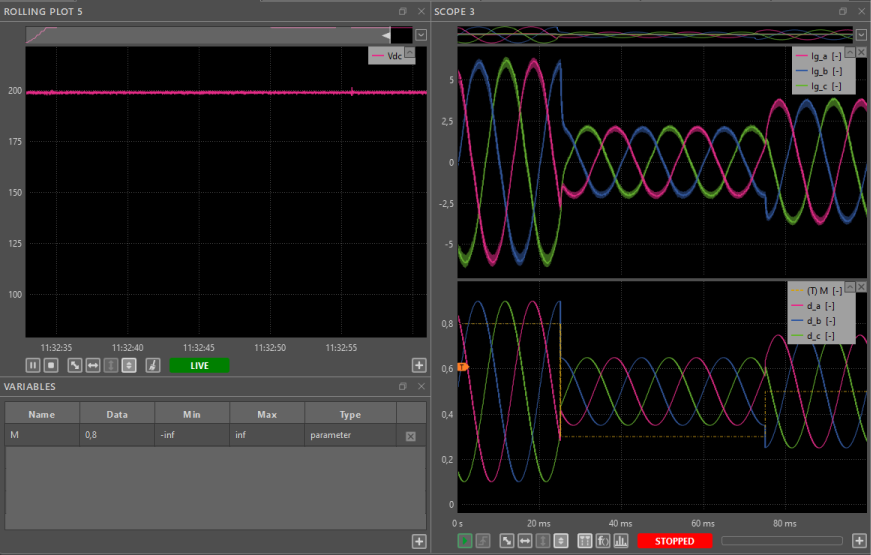Pause the Rolling Plot 5 acquisition
This screenshot has width=871, height=555.
[34, 366]
